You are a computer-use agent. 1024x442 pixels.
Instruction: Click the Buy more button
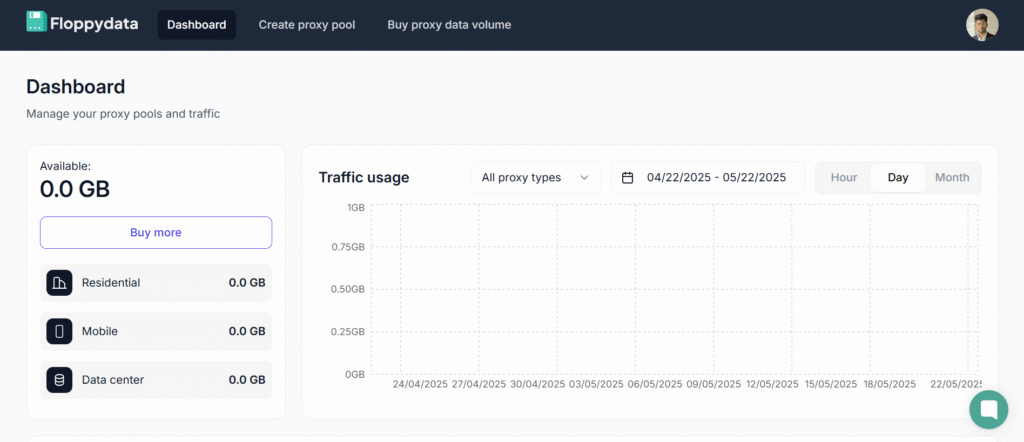click(156, 232)
